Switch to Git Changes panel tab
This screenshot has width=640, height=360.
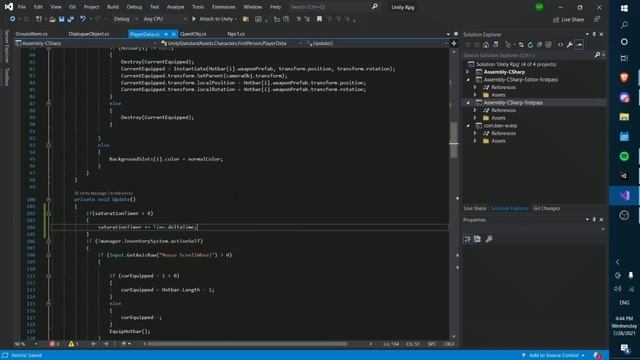tap(547, 209)
